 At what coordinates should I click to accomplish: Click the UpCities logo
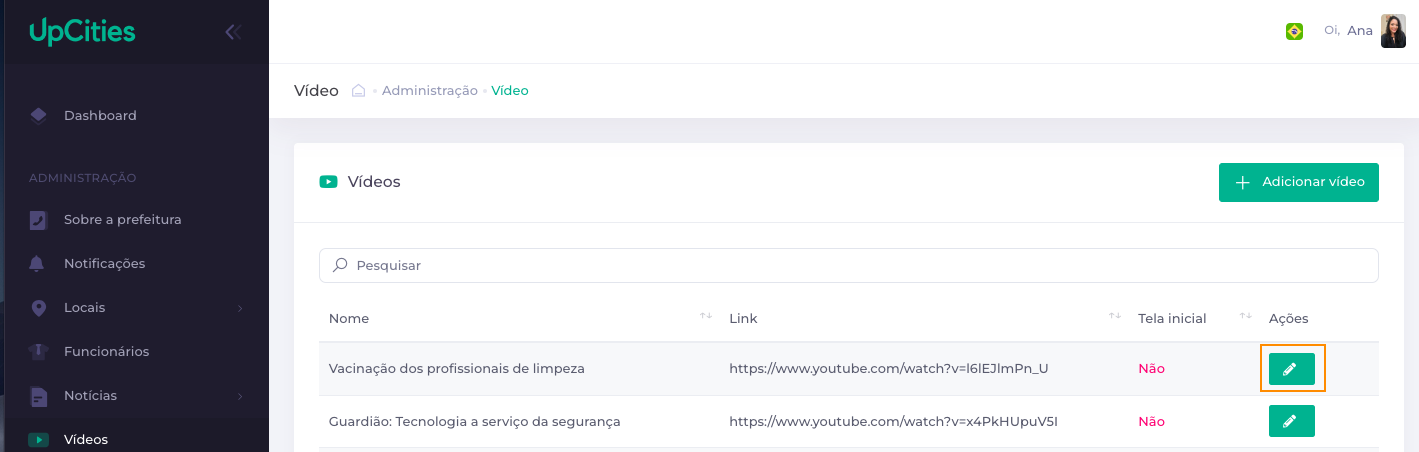[x=82, y=31]
